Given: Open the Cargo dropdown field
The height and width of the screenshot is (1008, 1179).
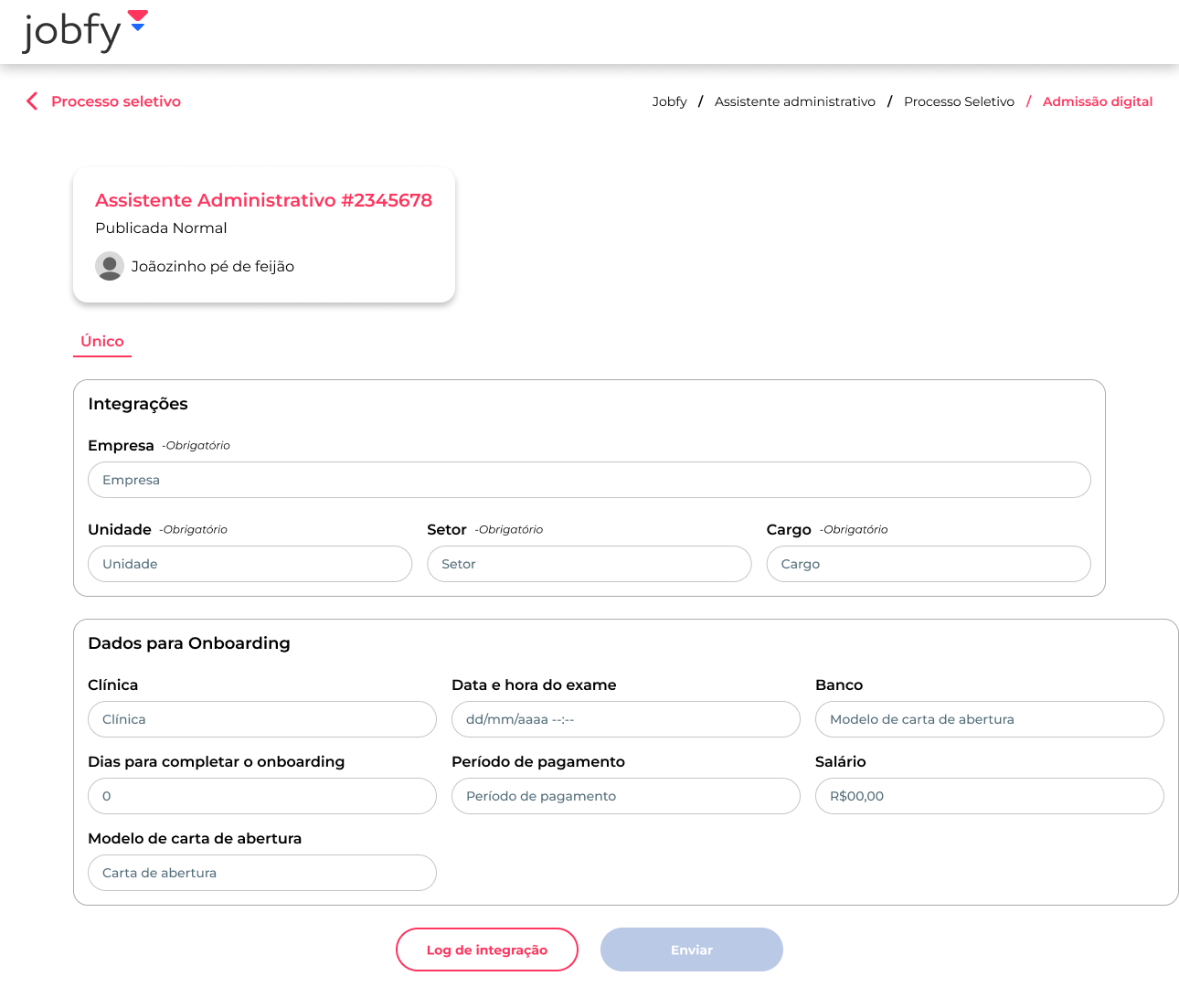Looking at the screenshot, I should coord(928,564).
